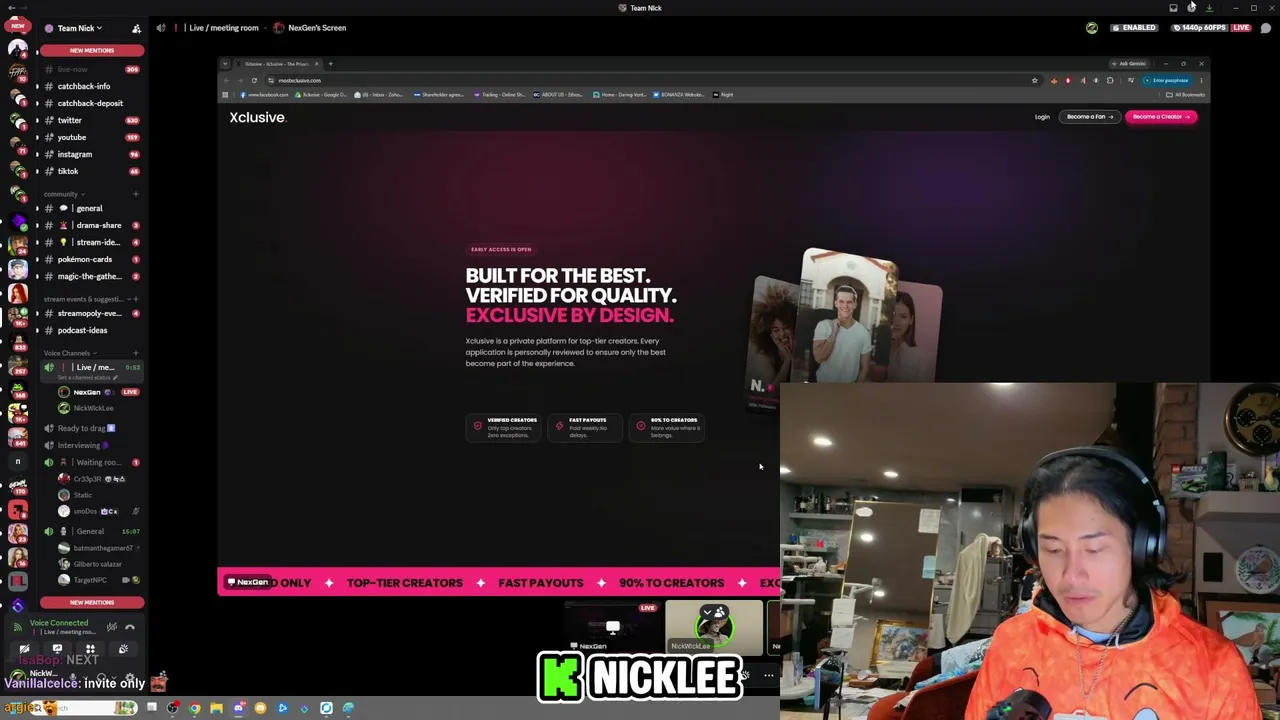
Task: Click Xclusive logo on webpage
Action: coord(257,117)
